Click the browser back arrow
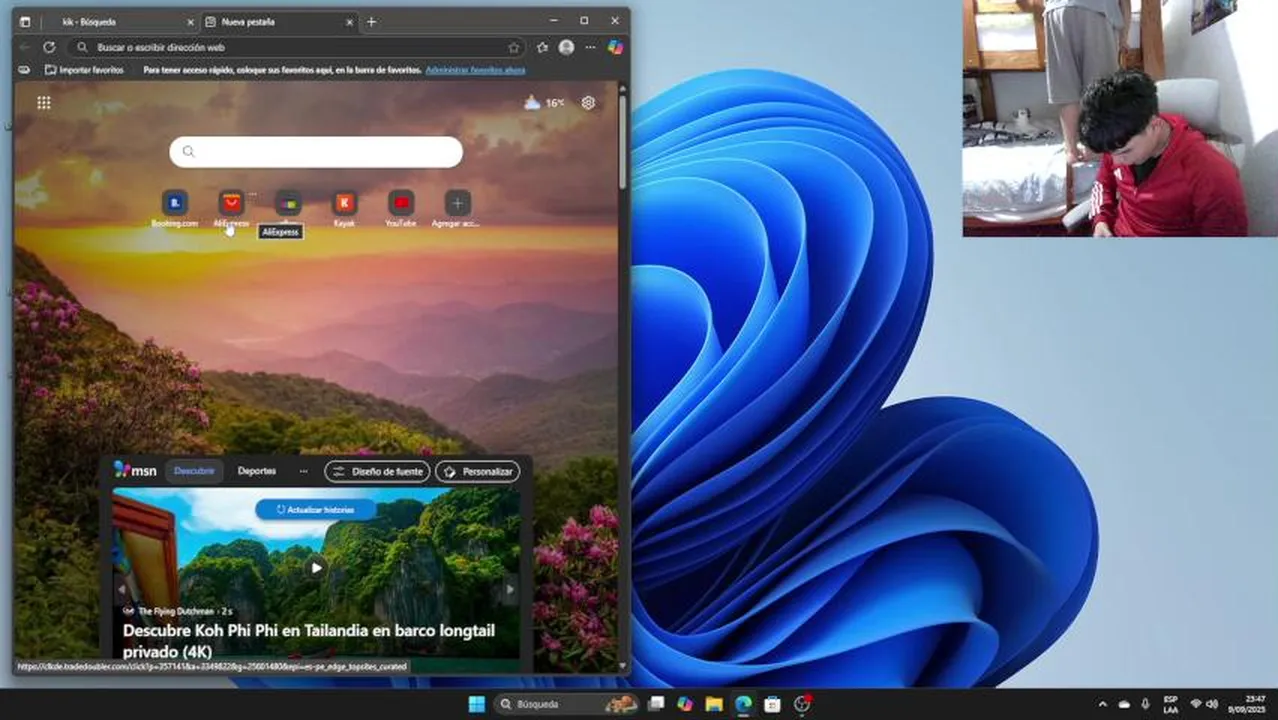 25,47
